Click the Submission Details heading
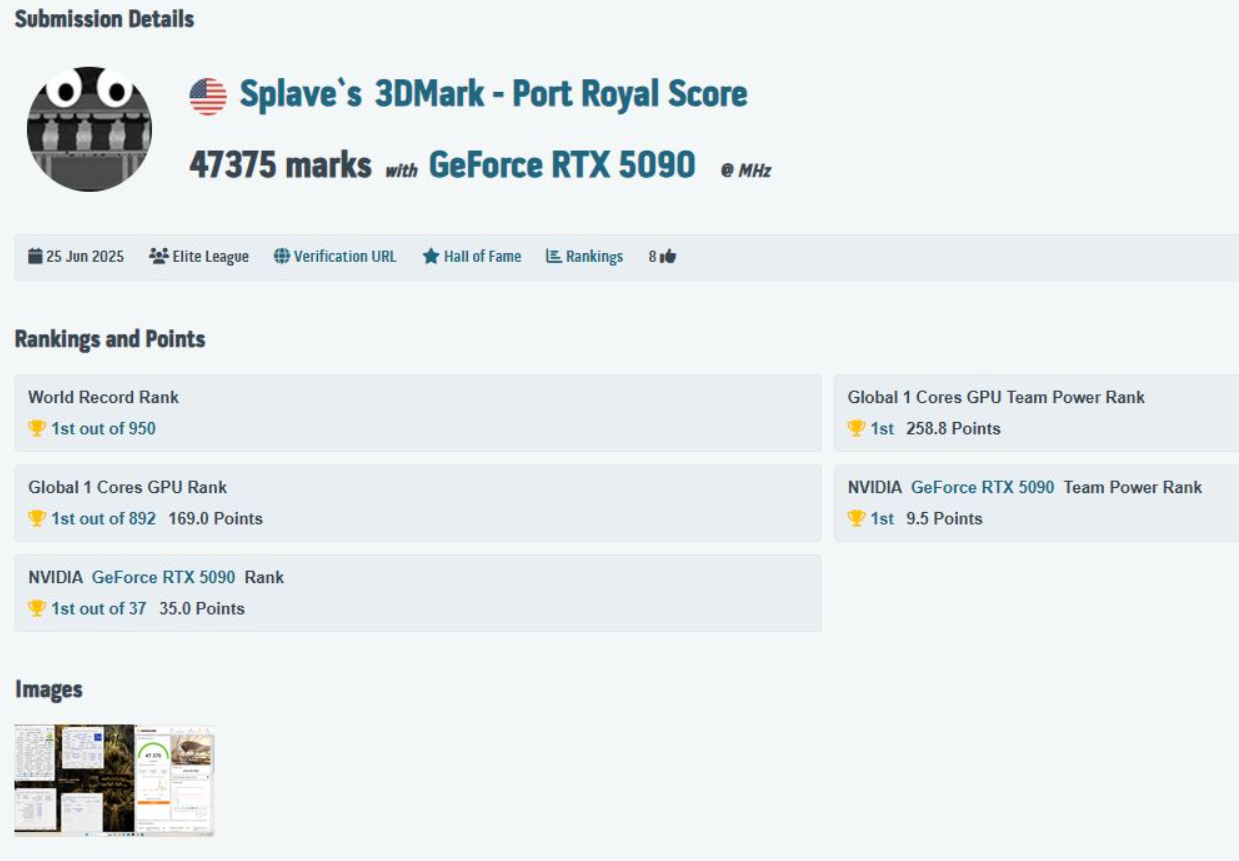Screen dimensions: 1239x861 [x=105, y=19]
